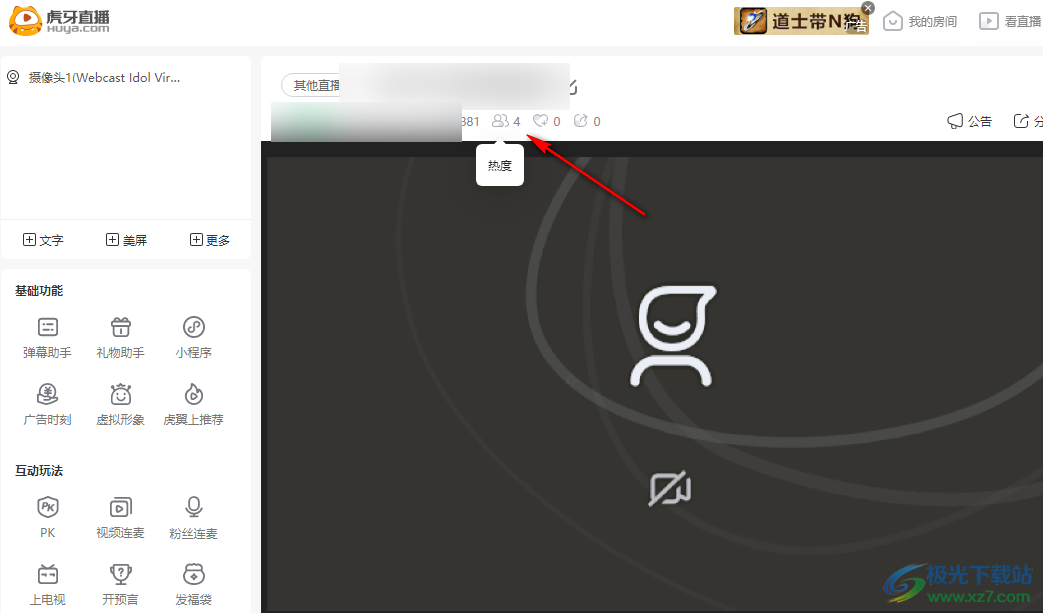Image resolution: width=1043 pixels, height=613 pixels.
Task: Open 小程序 mini programs
Action: (194, 338)
